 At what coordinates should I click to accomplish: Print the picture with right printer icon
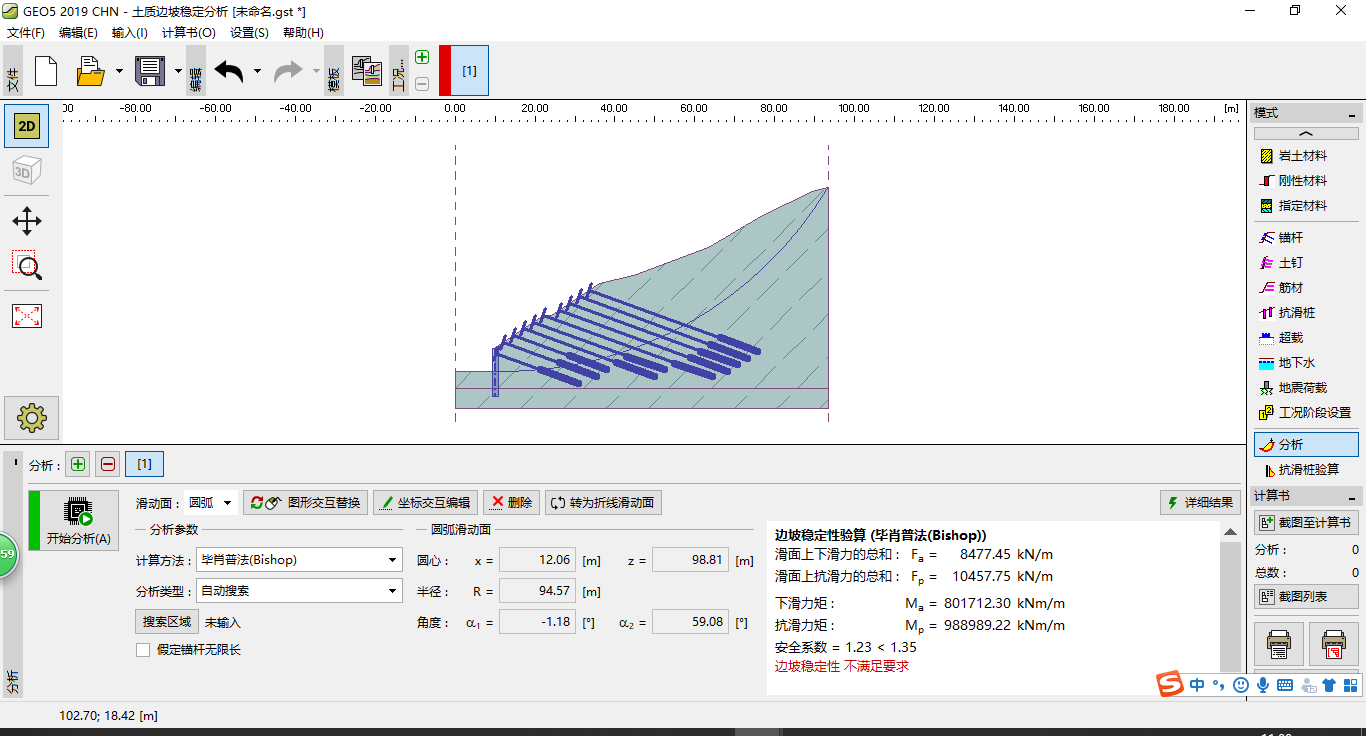tap(1333, 644)
